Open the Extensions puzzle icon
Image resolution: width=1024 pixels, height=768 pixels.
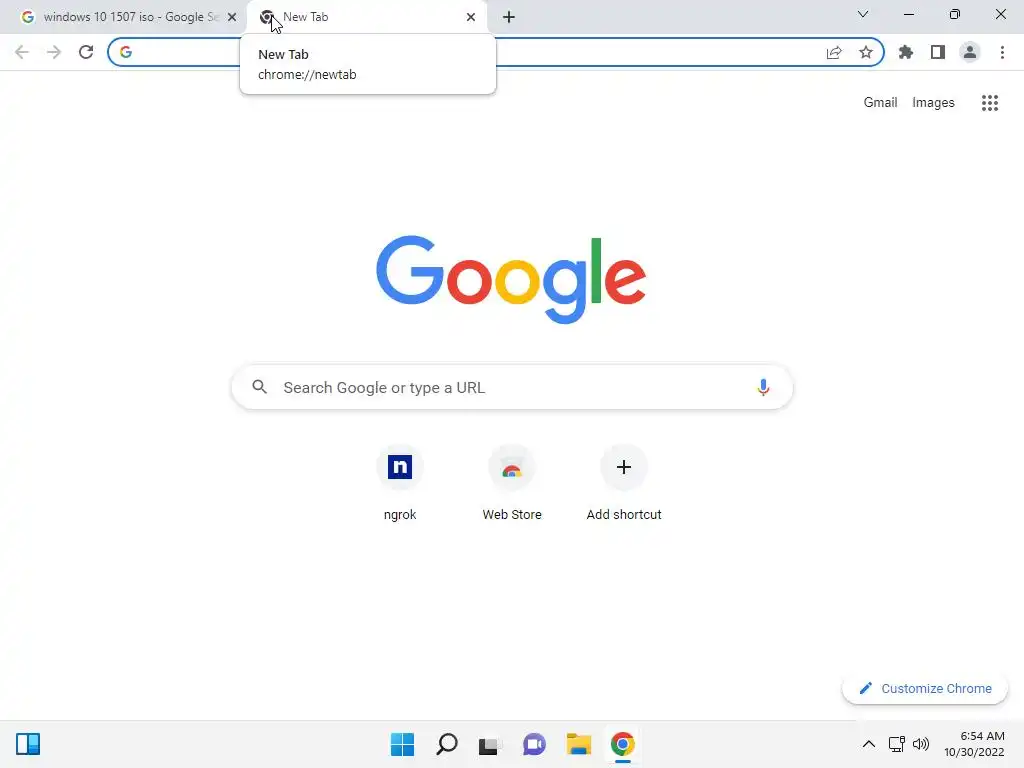click(x=906, y=52)
